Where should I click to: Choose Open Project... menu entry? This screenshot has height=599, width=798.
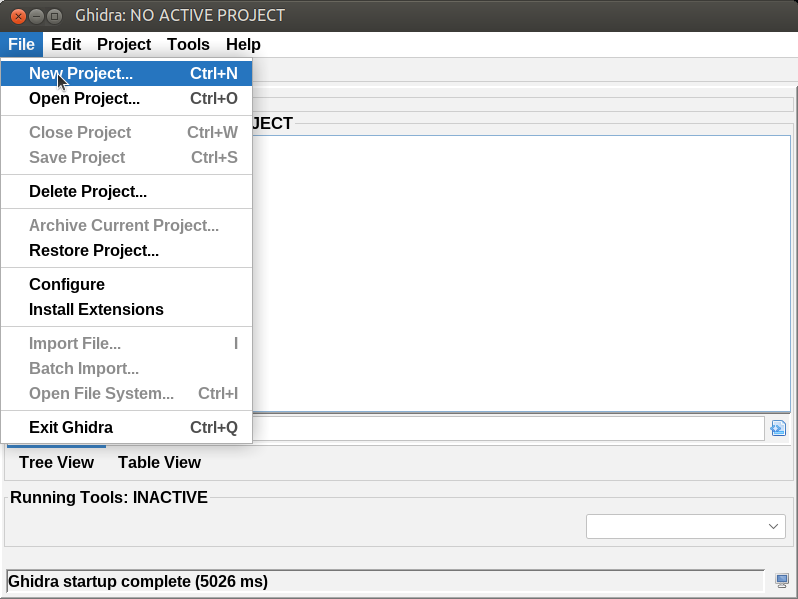click(x=126, y=98)
